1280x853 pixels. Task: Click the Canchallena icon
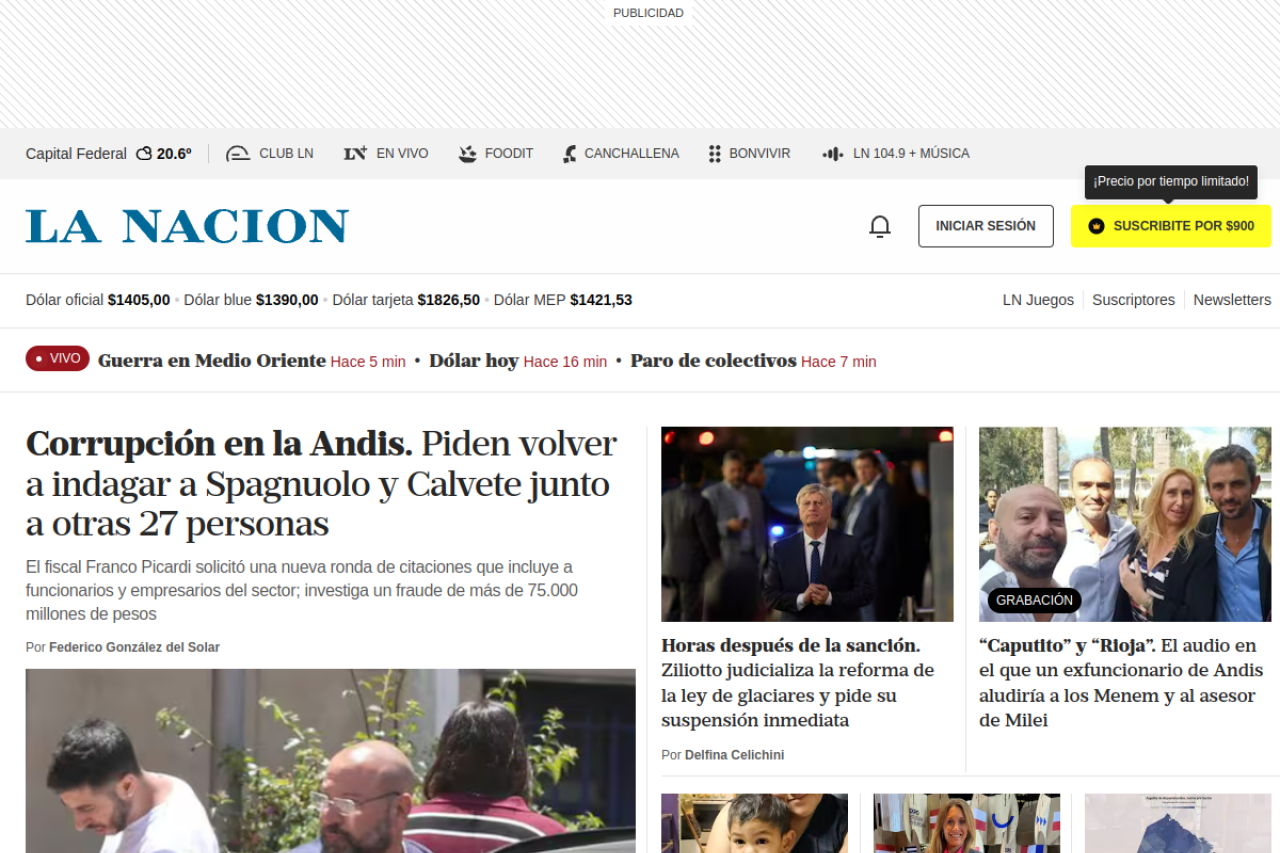click(x=569, y=154)
